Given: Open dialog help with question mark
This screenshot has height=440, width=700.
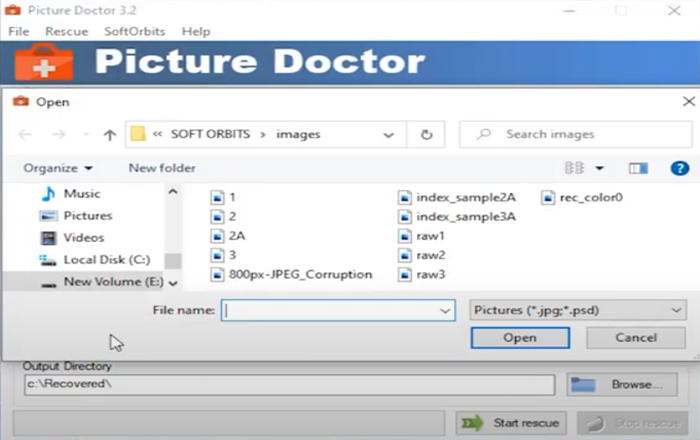Looking at the screenshot, I should 679,168.
